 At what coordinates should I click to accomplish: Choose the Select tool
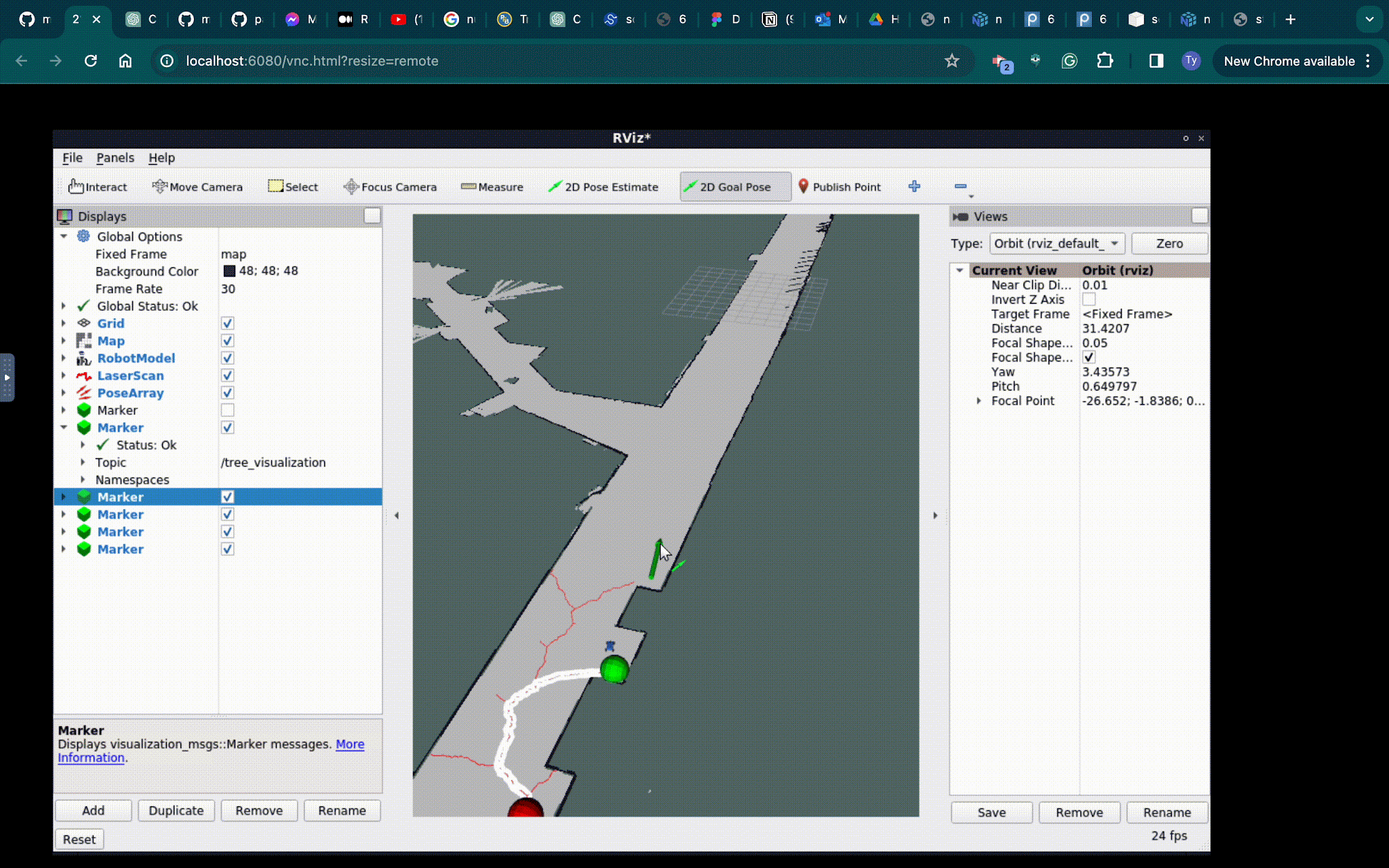coord(293,186)
